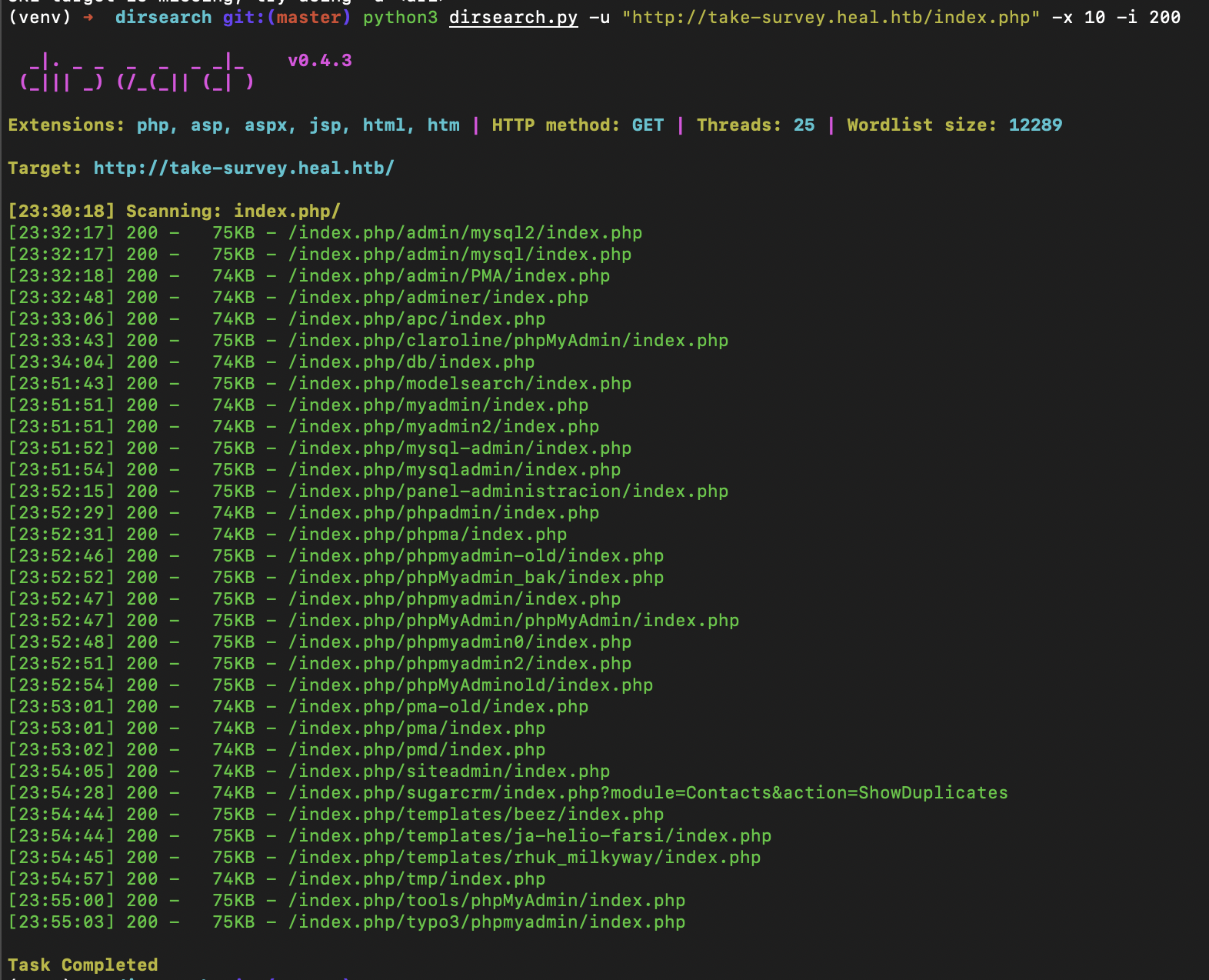Image resolution: width=1209 pixels, height=980 pixels.
Task: Click the dirsearch ASCII art logo
Action: tap(137, 72)
